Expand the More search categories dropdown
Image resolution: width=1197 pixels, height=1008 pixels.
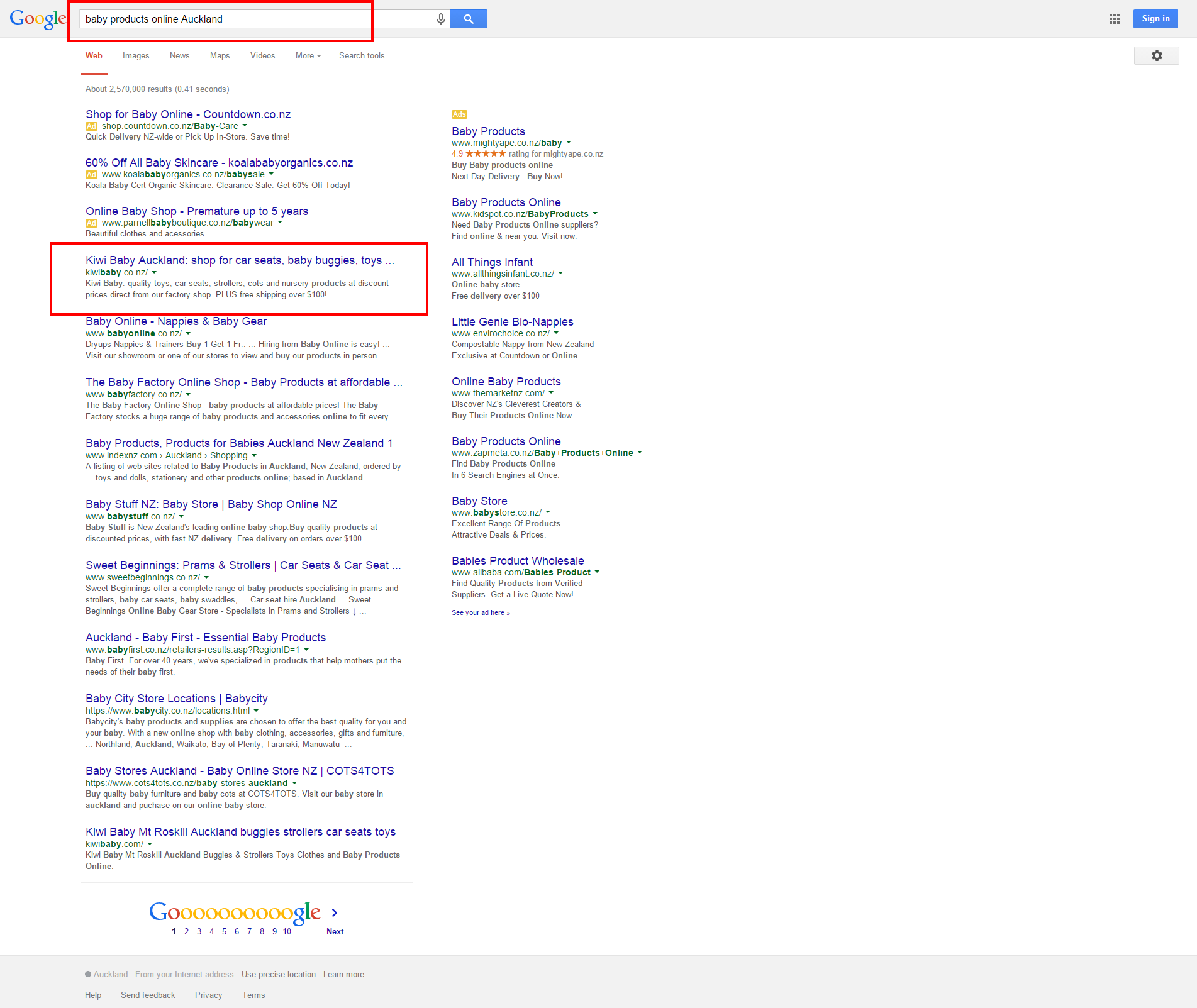308,56
